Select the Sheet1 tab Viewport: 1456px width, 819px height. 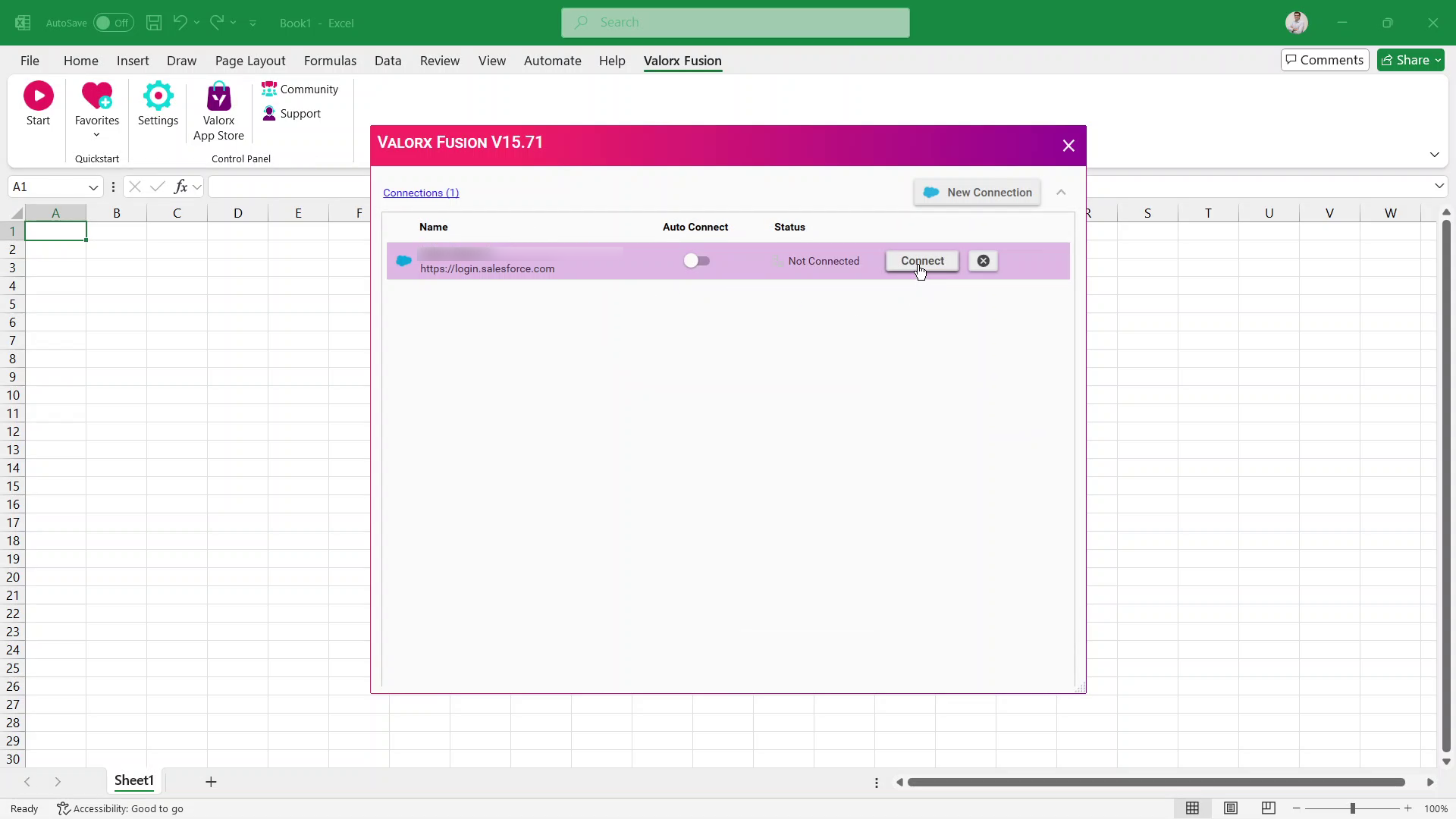[x=134, y=781]
